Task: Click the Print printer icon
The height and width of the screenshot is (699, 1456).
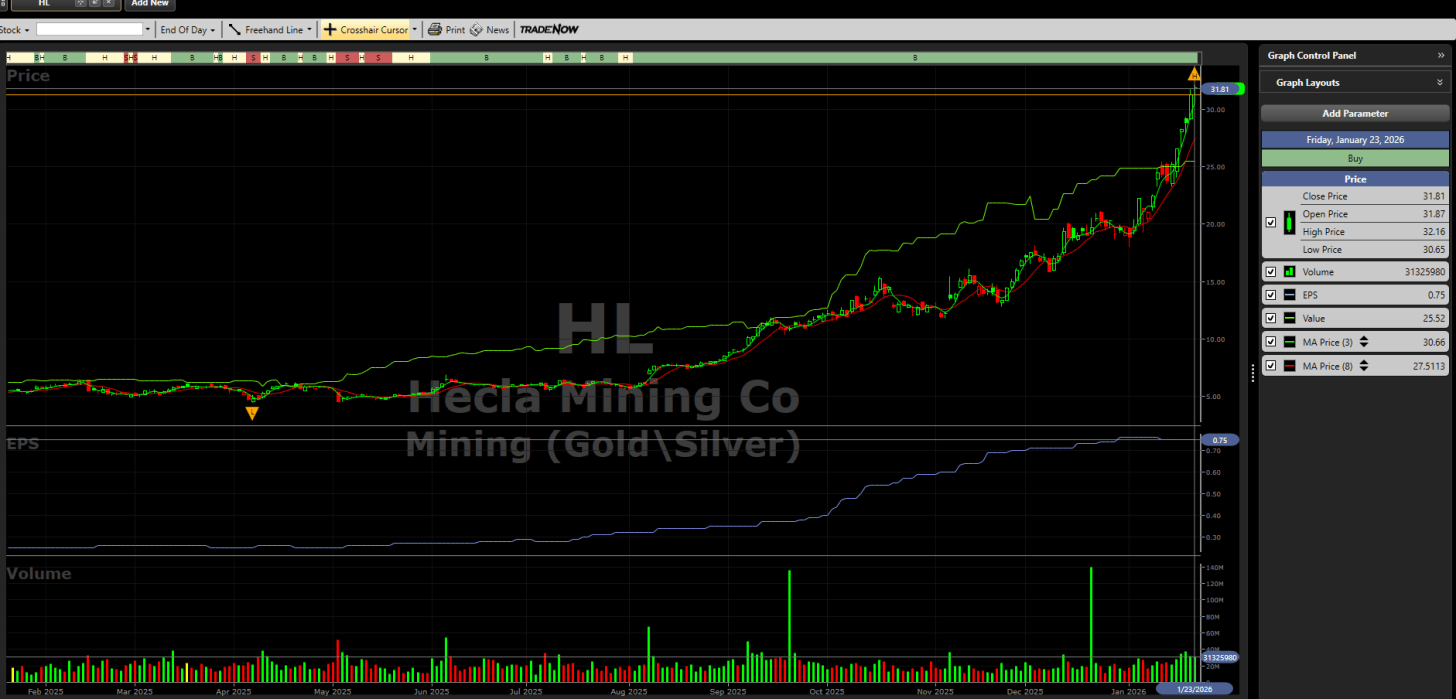Action: pyautogui.click(x=435, y=30)
